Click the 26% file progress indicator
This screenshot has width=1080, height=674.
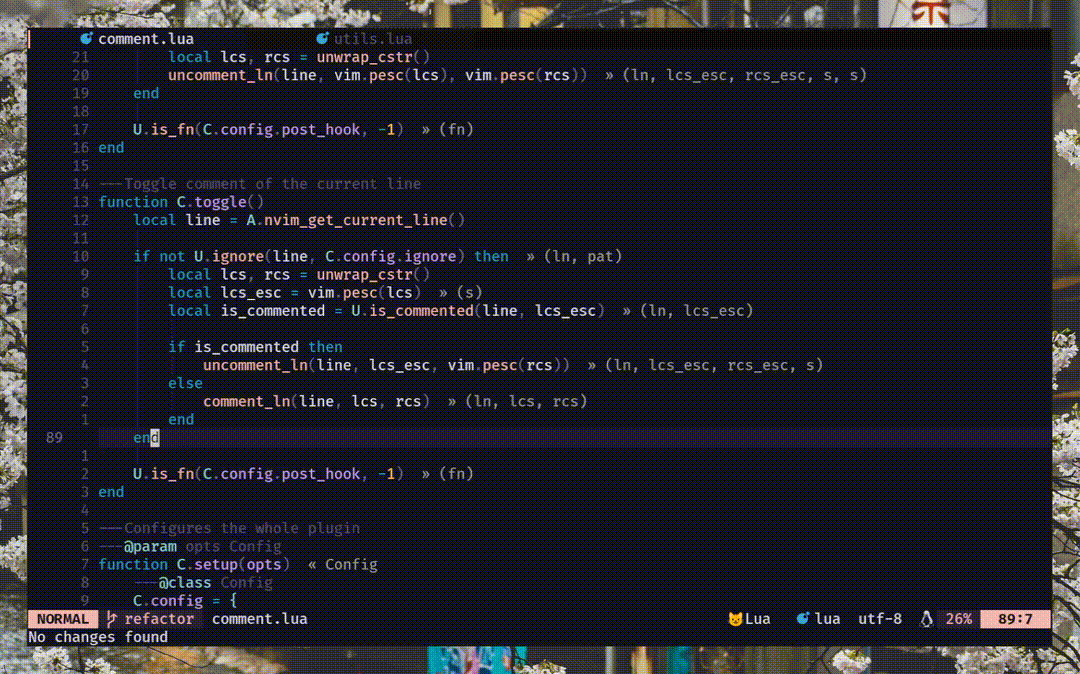pyautogui.click(x=958, y=619)
